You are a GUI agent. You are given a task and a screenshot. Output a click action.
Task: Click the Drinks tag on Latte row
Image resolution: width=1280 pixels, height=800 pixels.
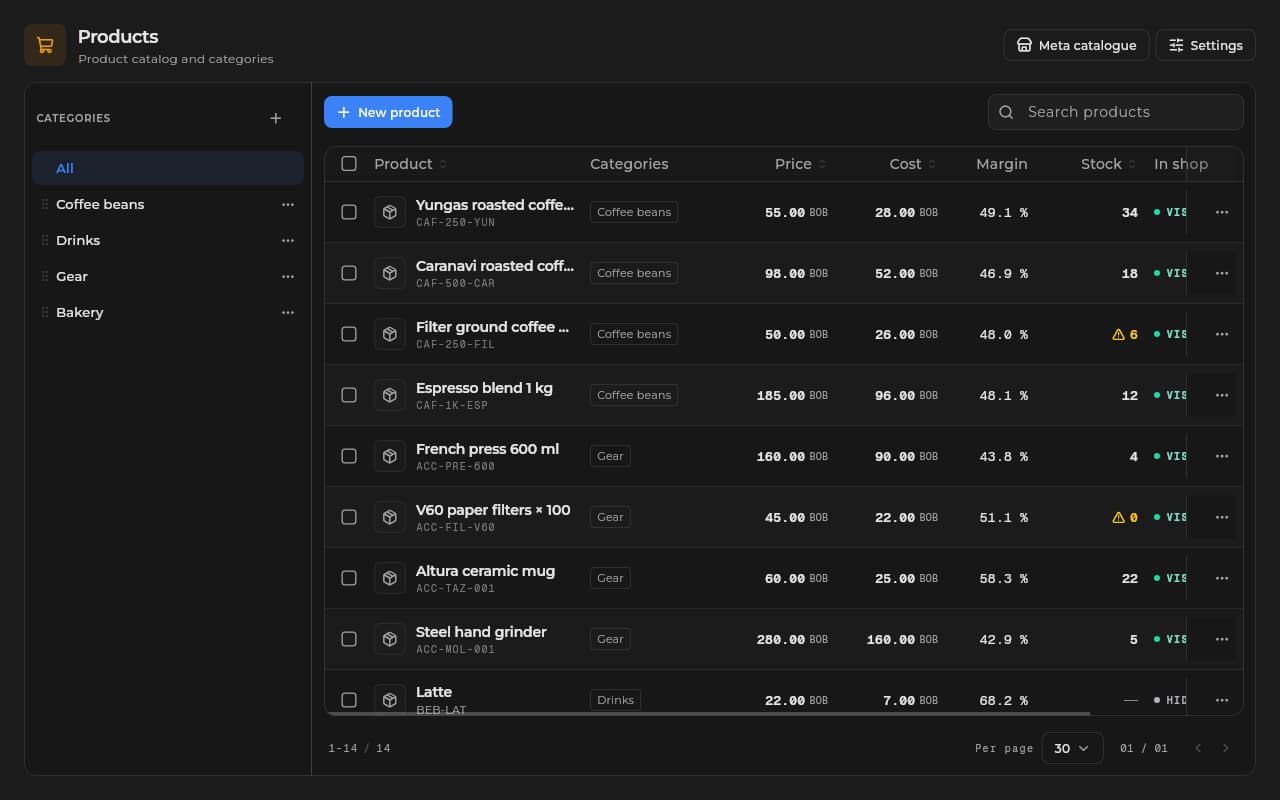[x=615, y=700]
